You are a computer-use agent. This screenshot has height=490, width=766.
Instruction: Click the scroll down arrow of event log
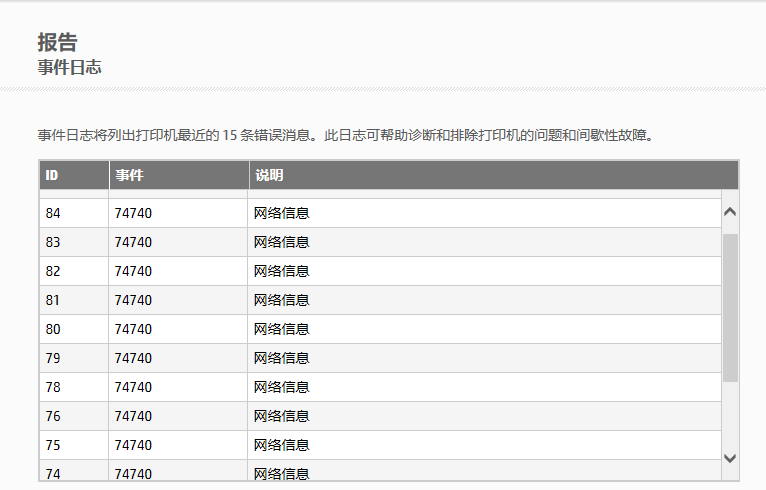pyautogui.click(x=729, y=457)
